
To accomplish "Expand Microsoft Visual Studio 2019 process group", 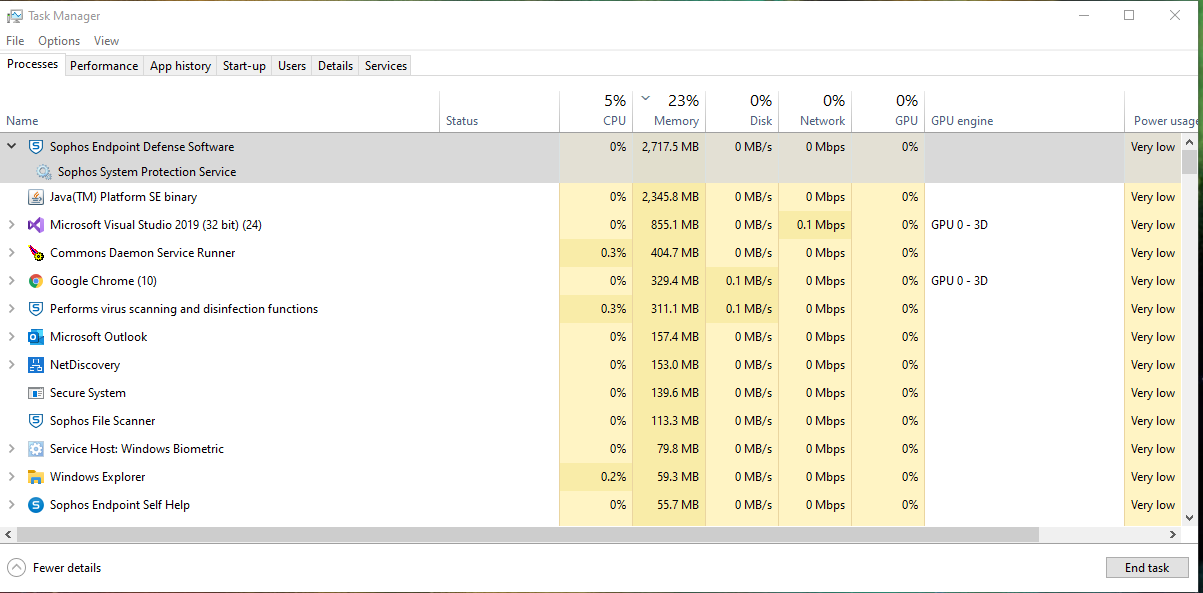I will (x=12, y=225).
